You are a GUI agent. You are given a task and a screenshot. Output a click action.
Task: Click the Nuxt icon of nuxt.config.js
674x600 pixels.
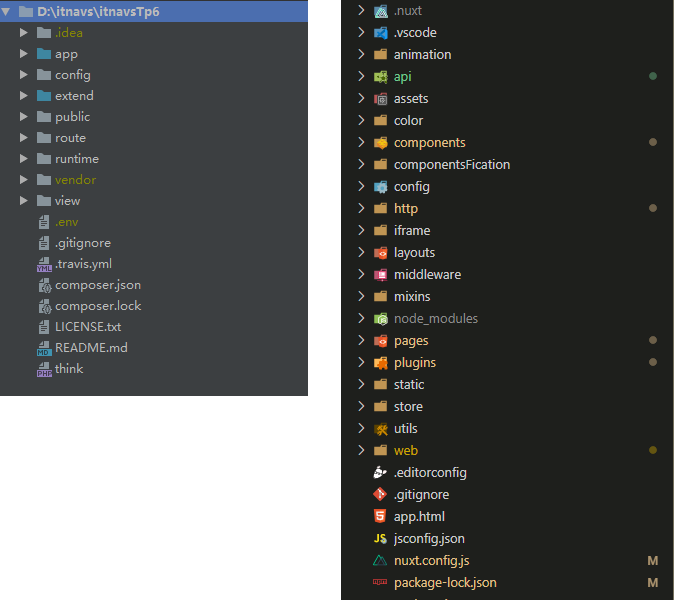tap(380, 560)
